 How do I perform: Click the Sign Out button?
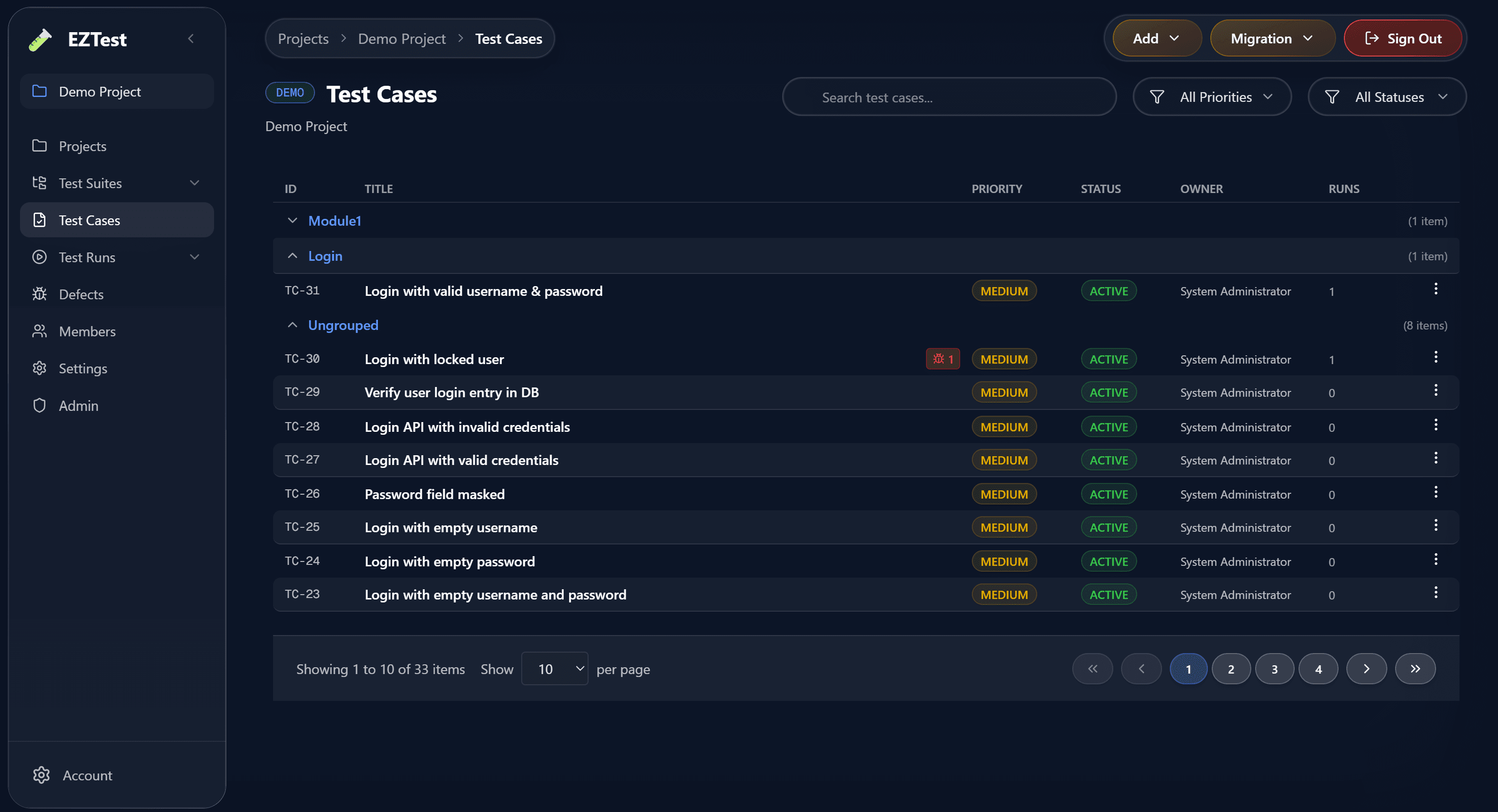coord(1402,38)
